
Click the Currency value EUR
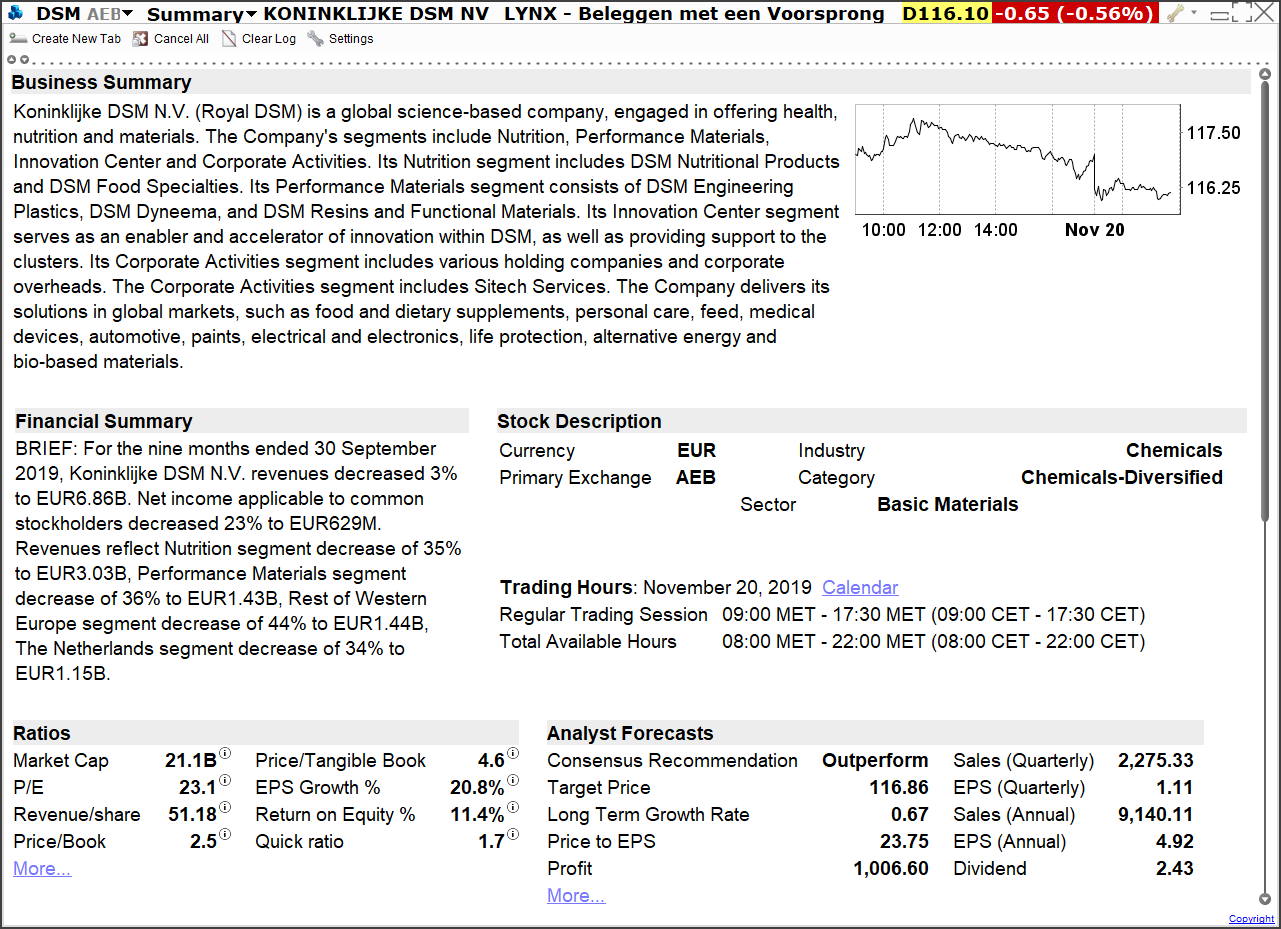click(697, 450)
